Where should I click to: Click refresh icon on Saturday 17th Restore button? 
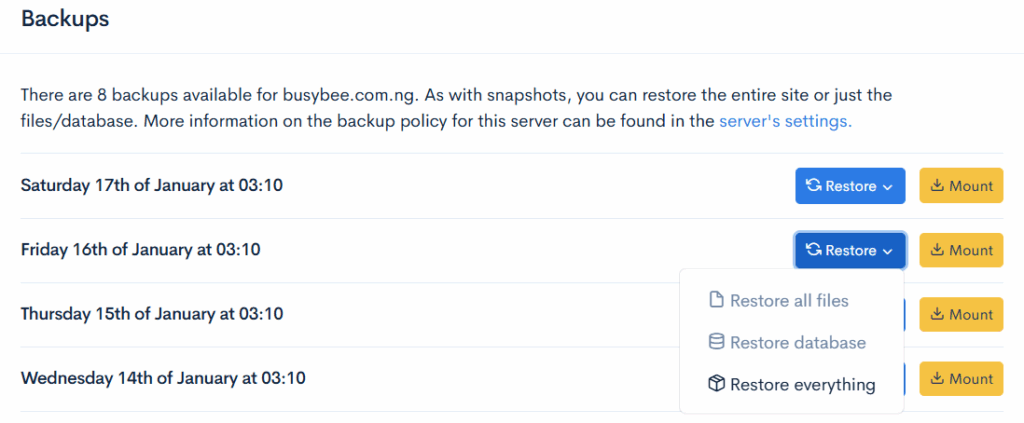tap(814, 186)
